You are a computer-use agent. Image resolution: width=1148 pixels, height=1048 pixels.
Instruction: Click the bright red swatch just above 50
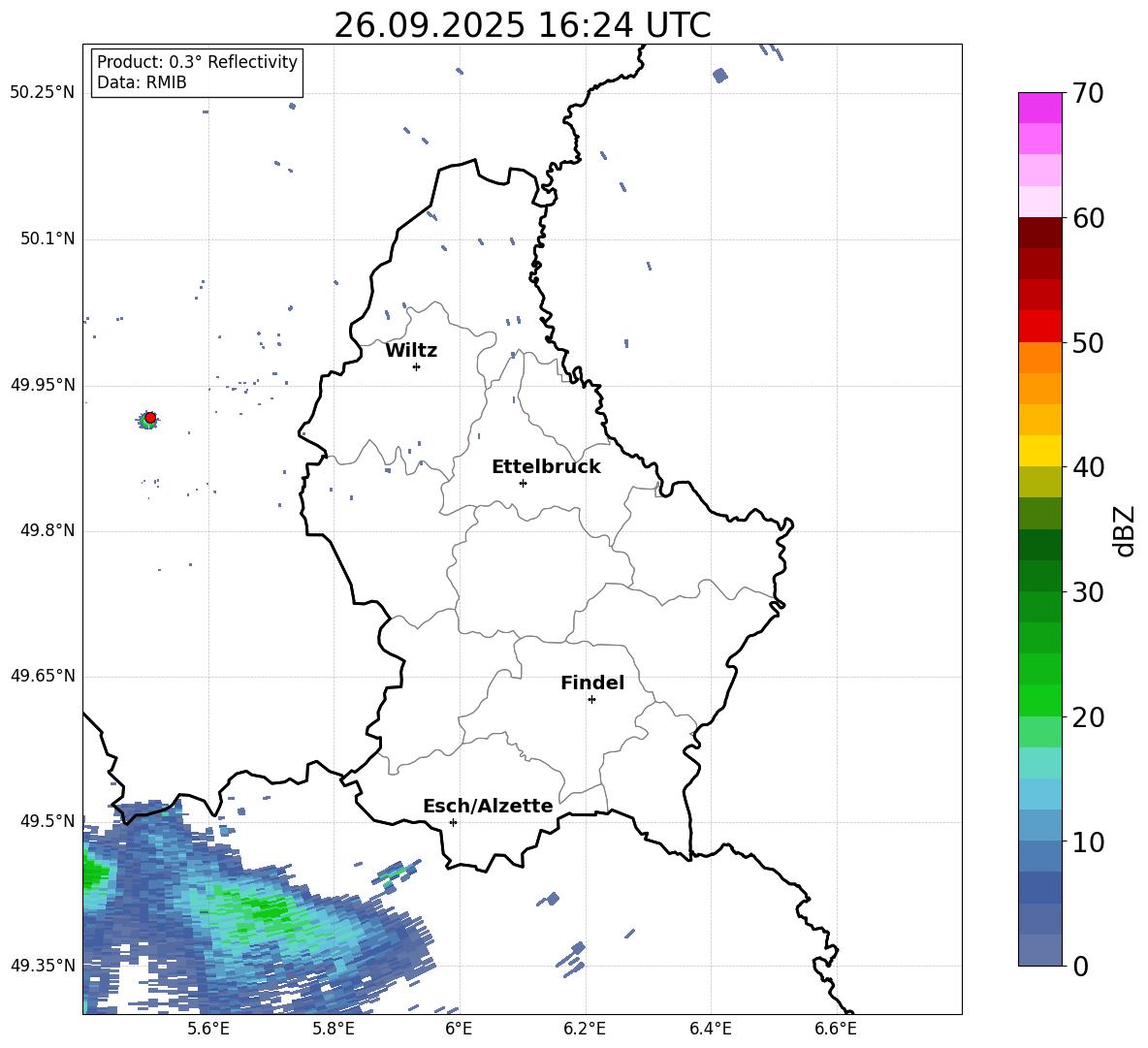click(1039, 327)
